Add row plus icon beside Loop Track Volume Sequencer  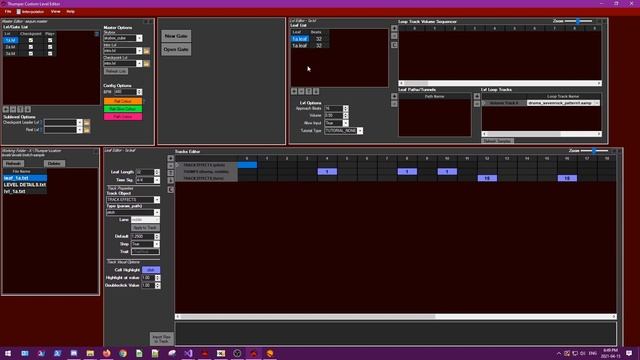click(x=394, y=29)
